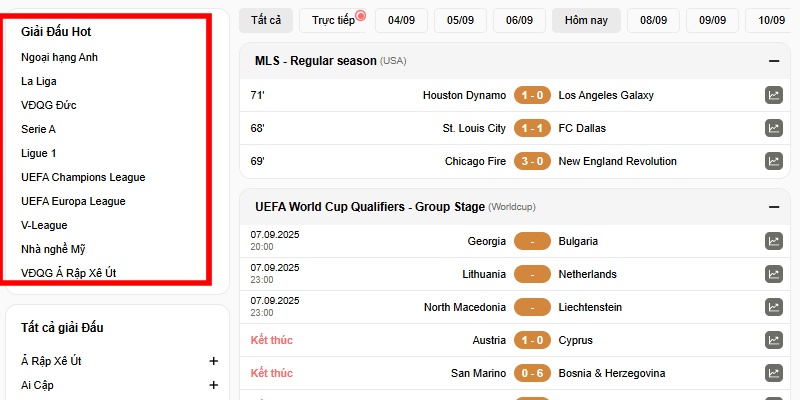Viewport: 800px width, 400px height.
Task: Select the 09/09 date tab
Action: coord(712,20)
